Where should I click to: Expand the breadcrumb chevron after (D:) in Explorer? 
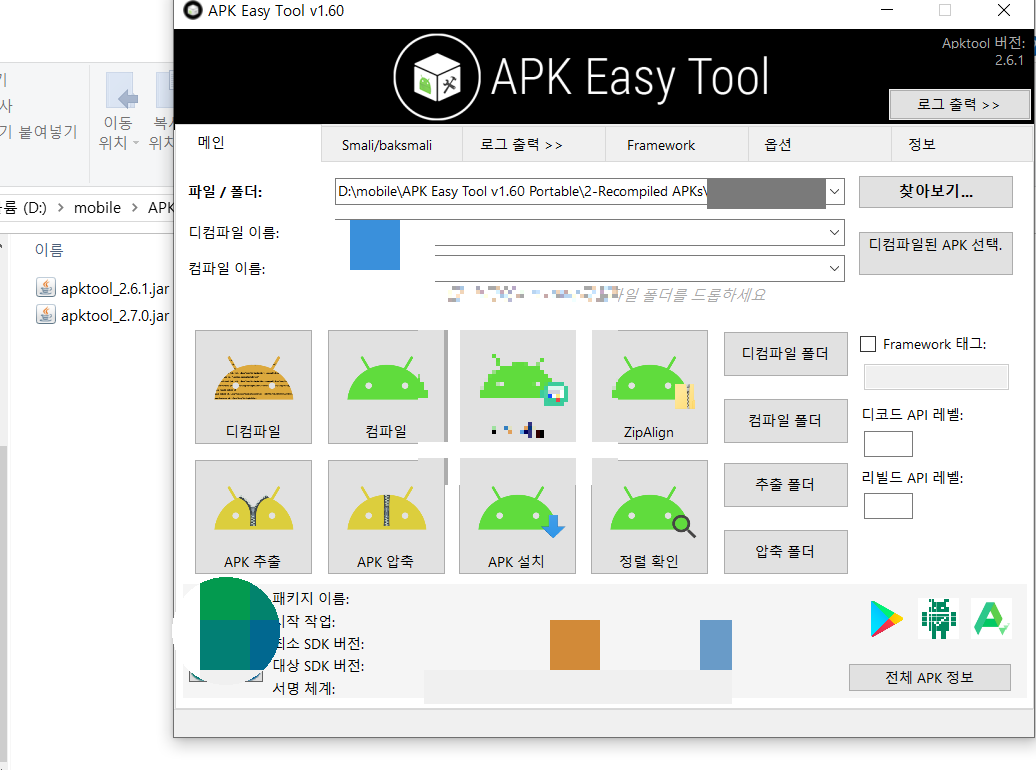pos(61,208)
